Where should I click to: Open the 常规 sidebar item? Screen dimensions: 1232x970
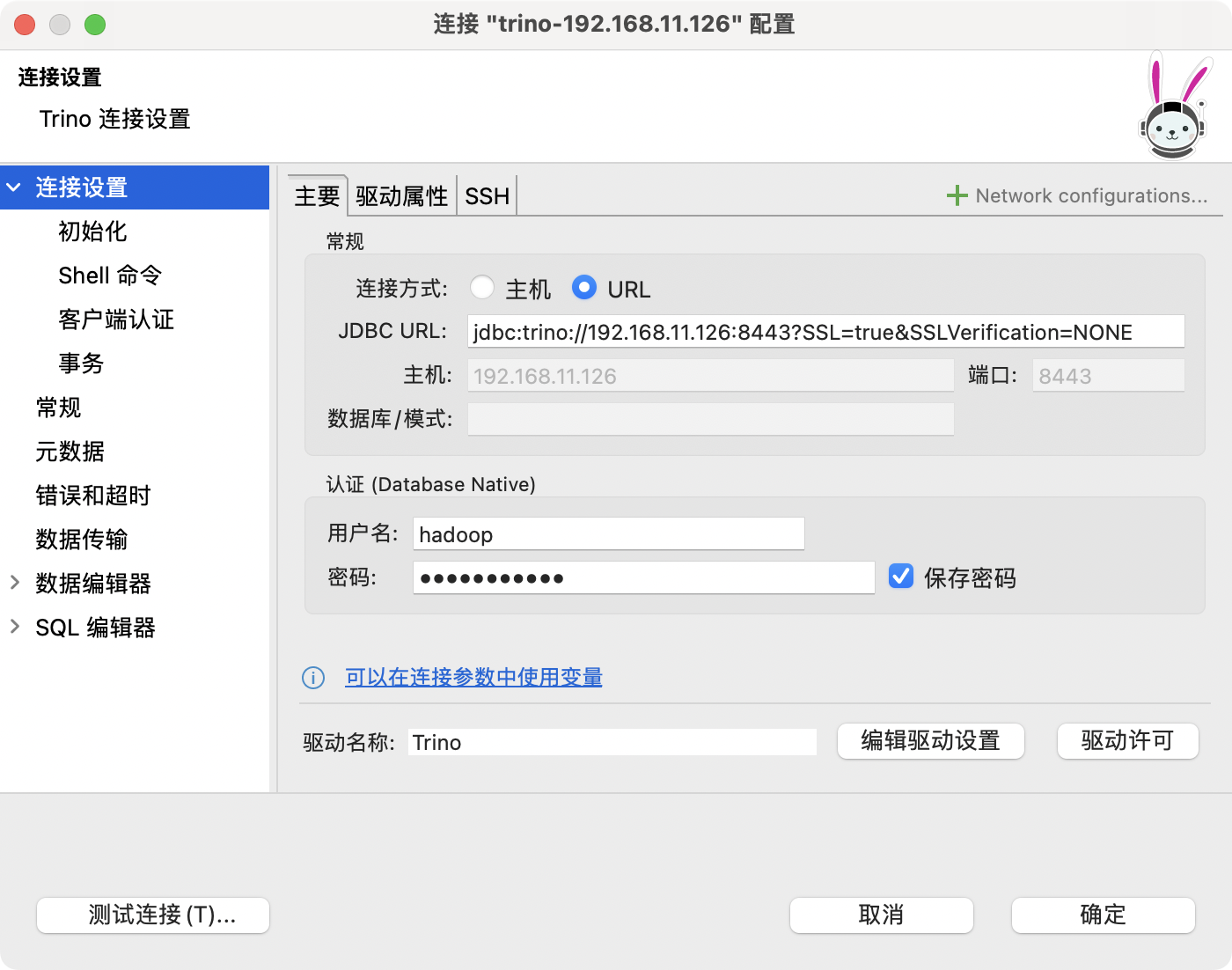point(58,408)
